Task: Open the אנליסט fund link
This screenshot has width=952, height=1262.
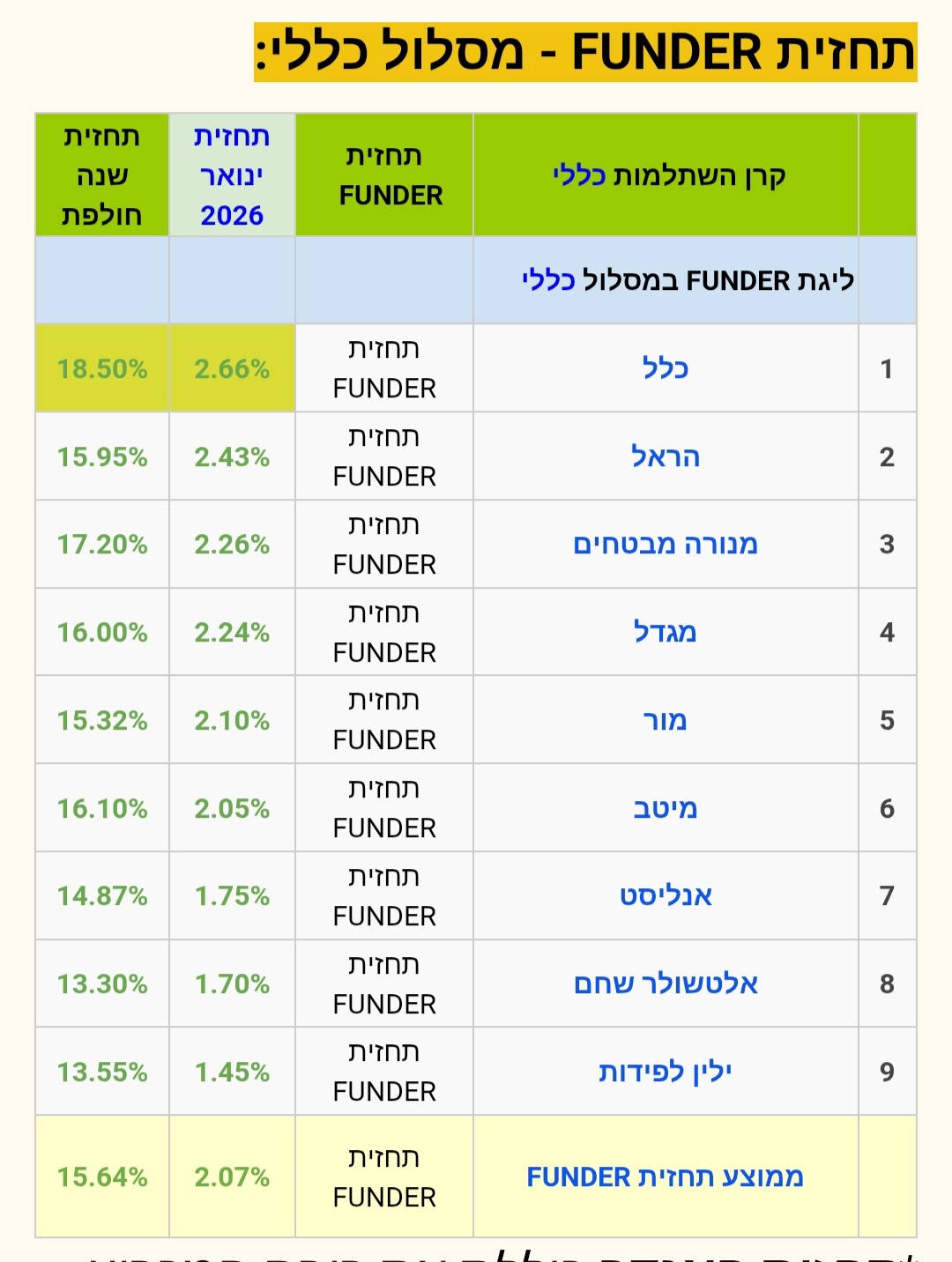Action: coord(666,895)
